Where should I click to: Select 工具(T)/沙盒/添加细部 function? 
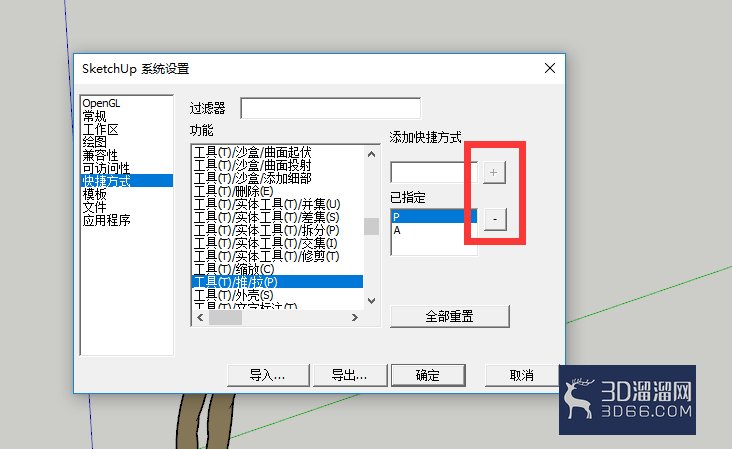point(253,178)
